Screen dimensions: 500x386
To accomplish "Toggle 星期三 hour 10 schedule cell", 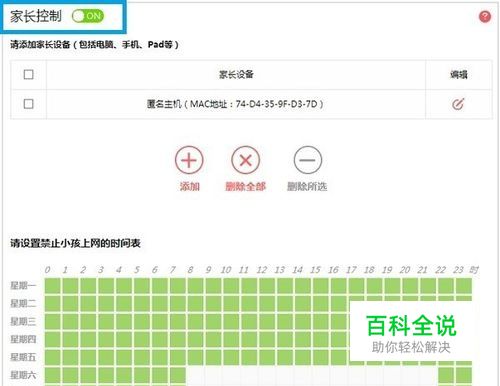I will click(231, 322).
